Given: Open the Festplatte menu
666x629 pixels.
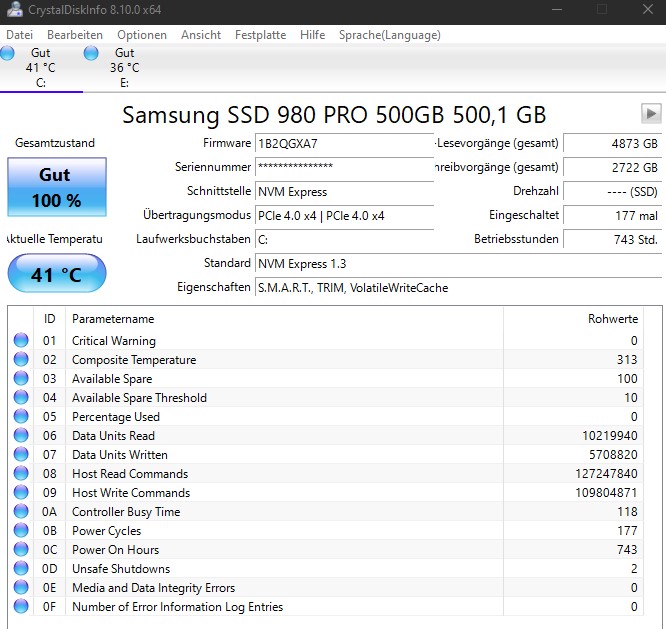Looking at the screenshot, I should (260, 35).
